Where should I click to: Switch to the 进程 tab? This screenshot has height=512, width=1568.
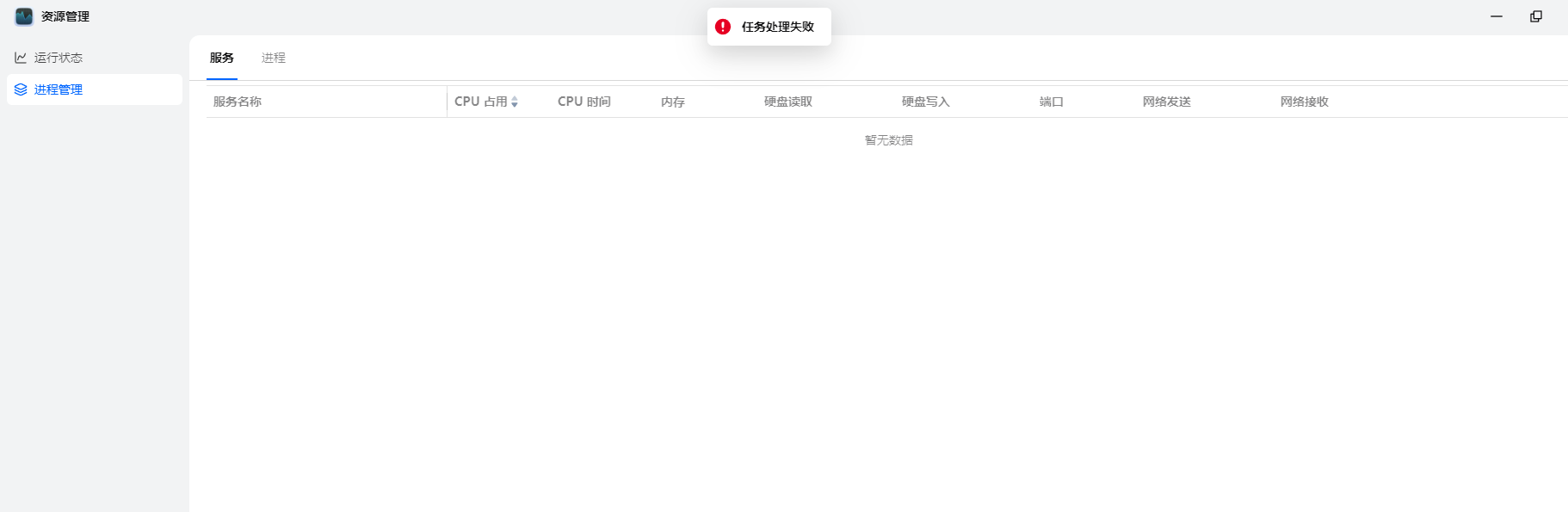coord(274,58)
